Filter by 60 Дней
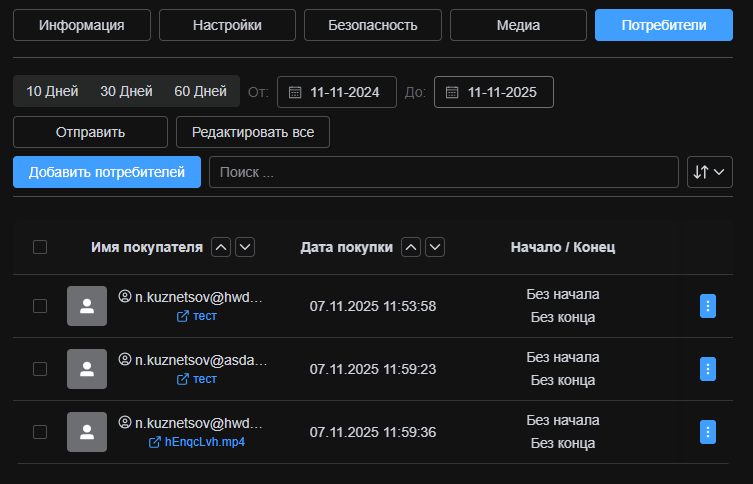Viewport: 753px width, 484px height. pos(200,91)
